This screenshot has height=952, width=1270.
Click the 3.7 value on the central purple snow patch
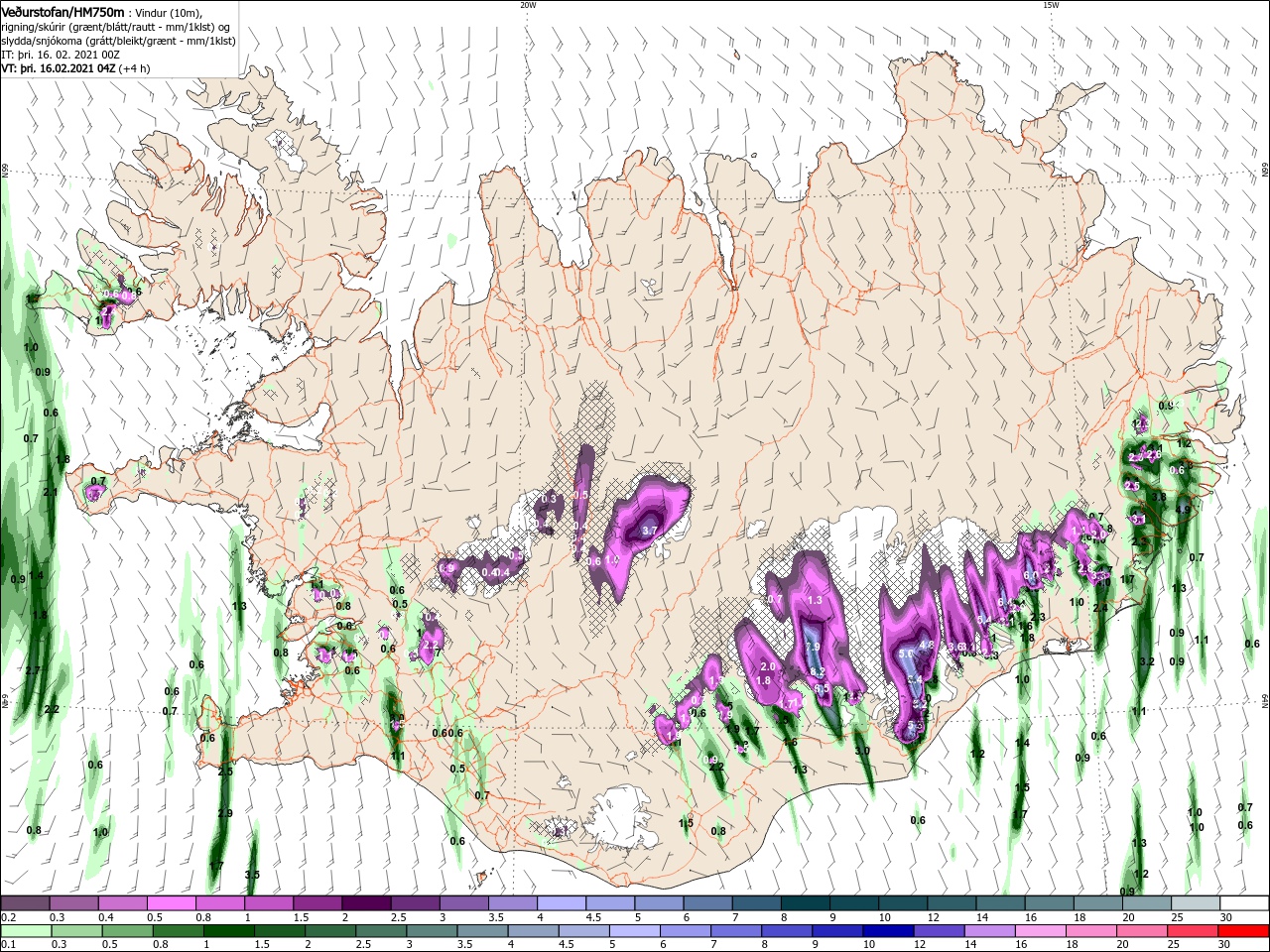[x=650, y=532]
